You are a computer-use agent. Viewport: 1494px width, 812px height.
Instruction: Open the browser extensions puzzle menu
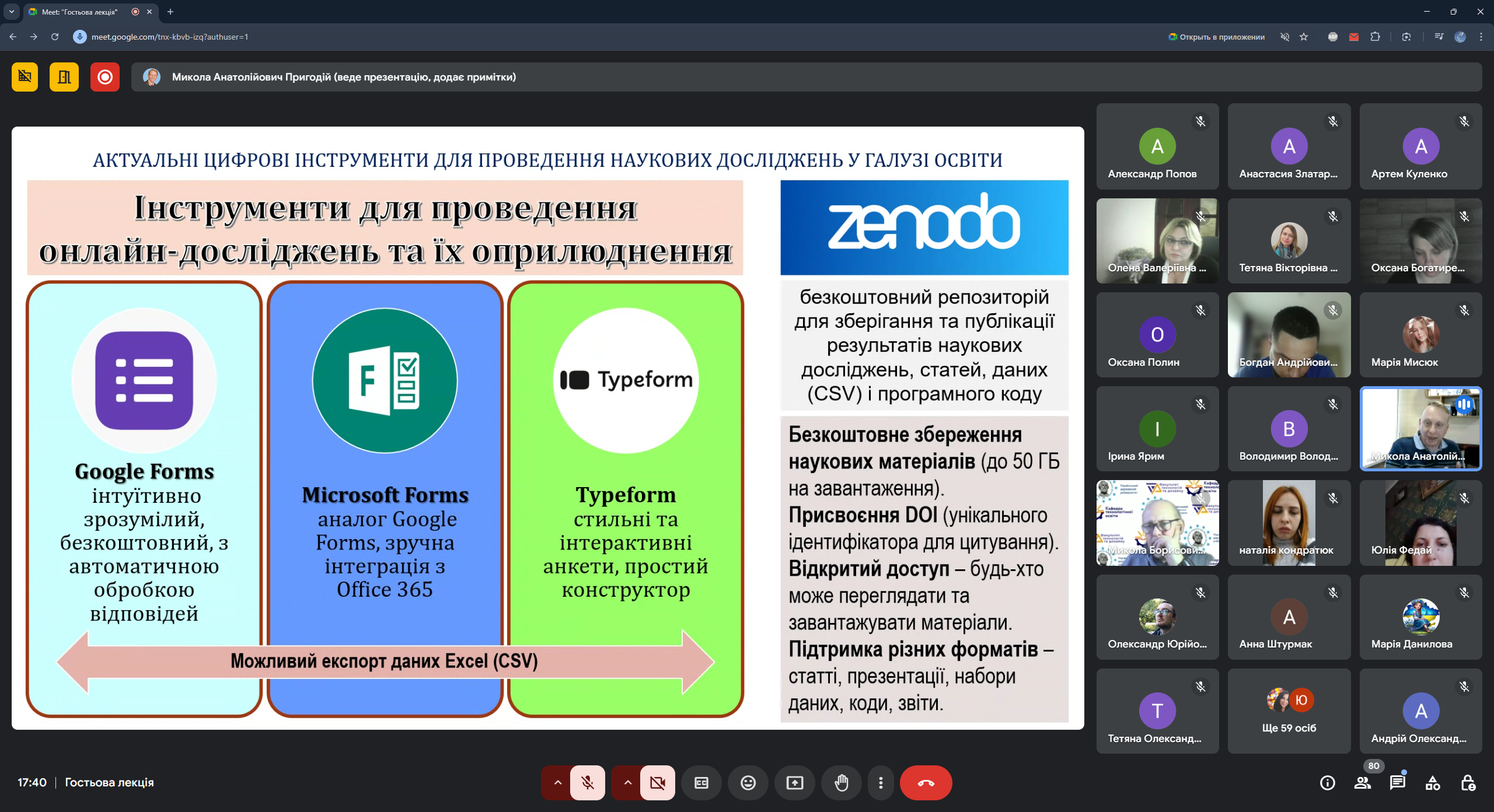[x=1375, y=37]
